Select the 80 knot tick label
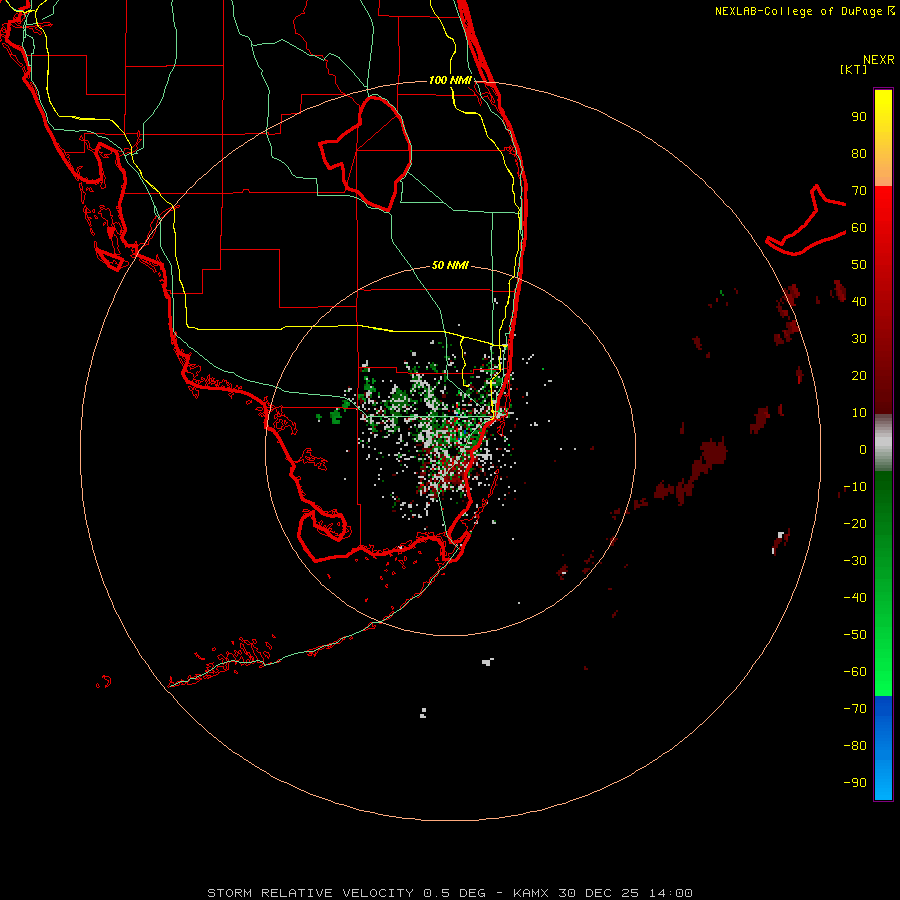Screen dimensions: 900x900 point(859,154)
